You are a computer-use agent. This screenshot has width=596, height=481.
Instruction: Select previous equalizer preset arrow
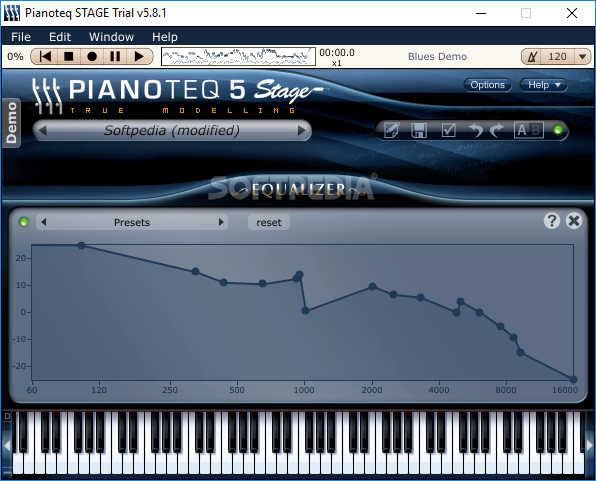pyautogui.click(x=44, y=222)
